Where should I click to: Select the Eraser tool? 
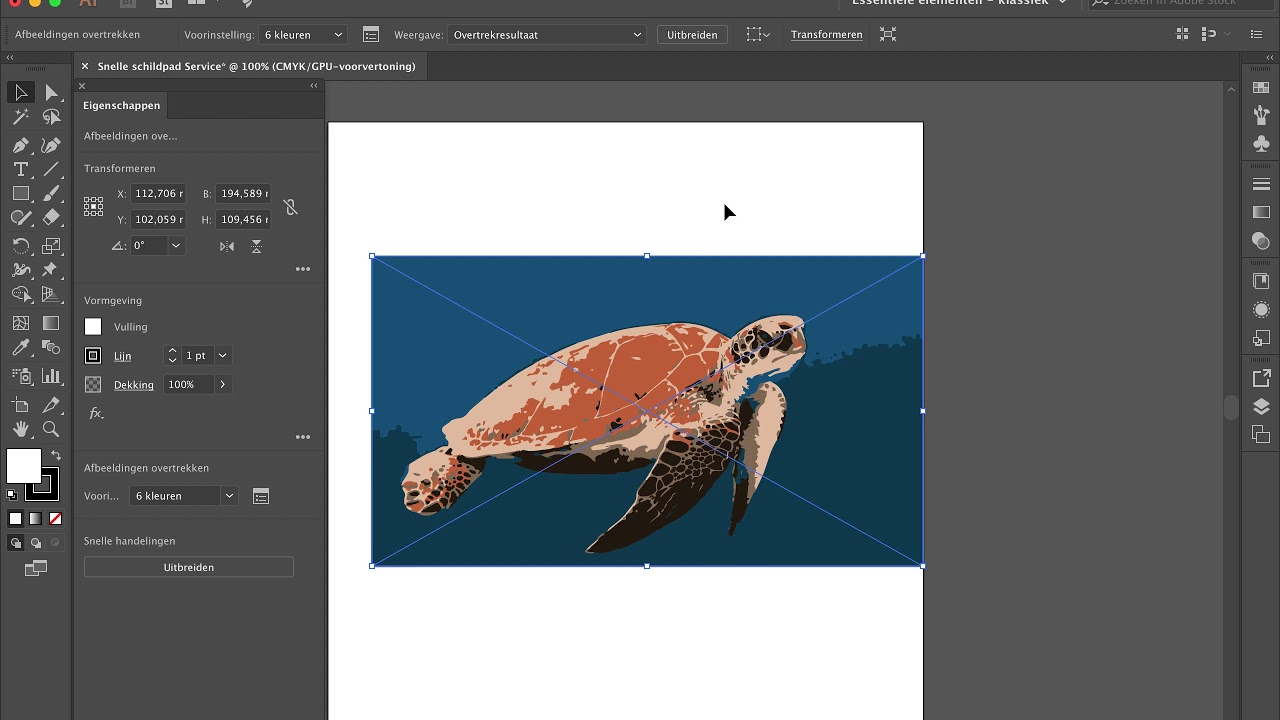(51, 218)
